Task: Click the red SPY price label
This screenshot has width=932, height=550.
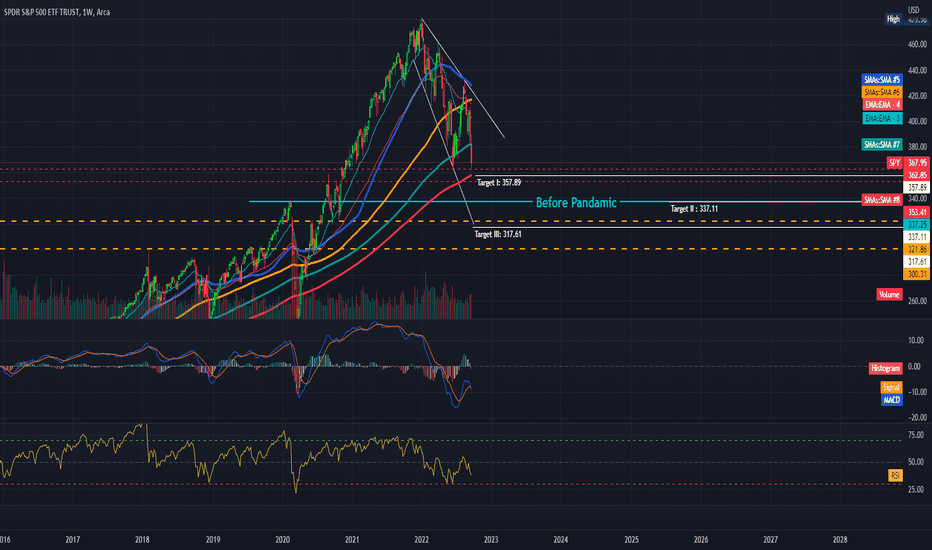Action: (895, 162)
